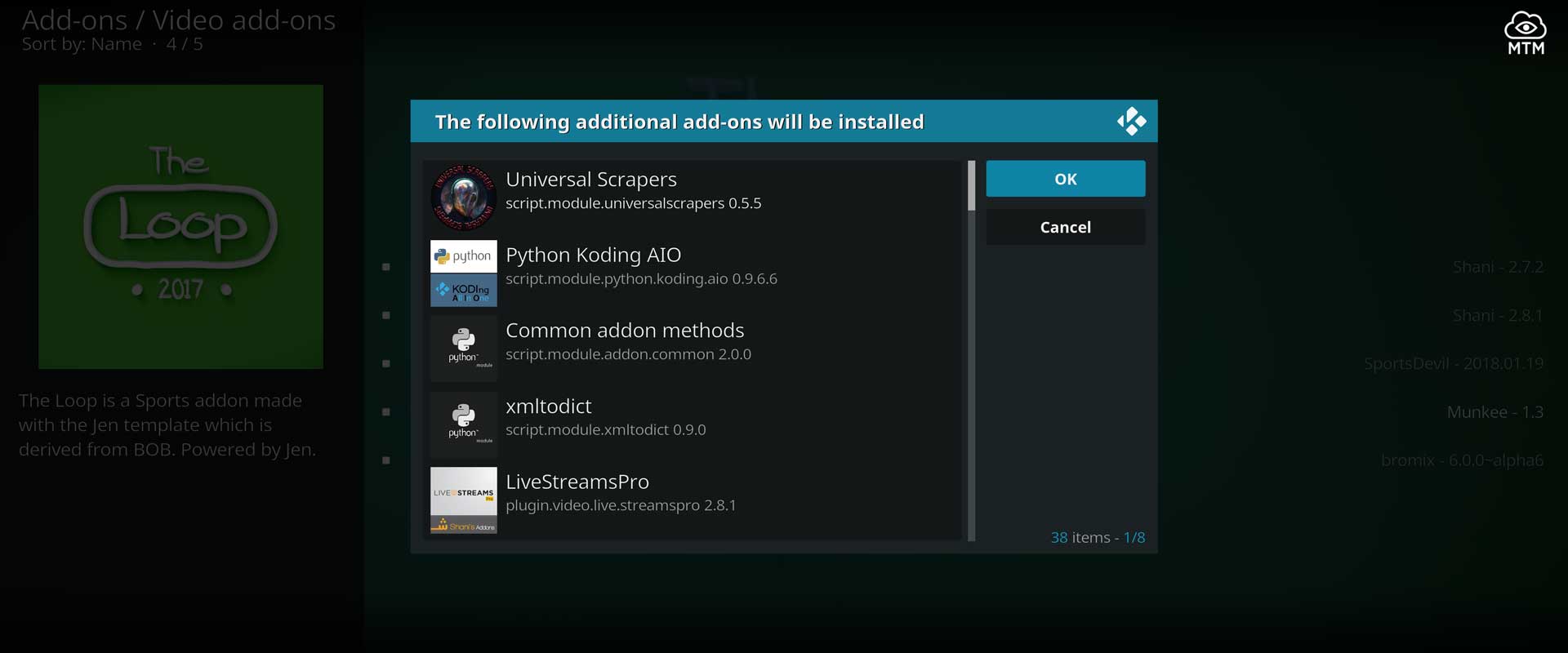
Task: Click the Sort by: Name label
Action: pos(82,44)
